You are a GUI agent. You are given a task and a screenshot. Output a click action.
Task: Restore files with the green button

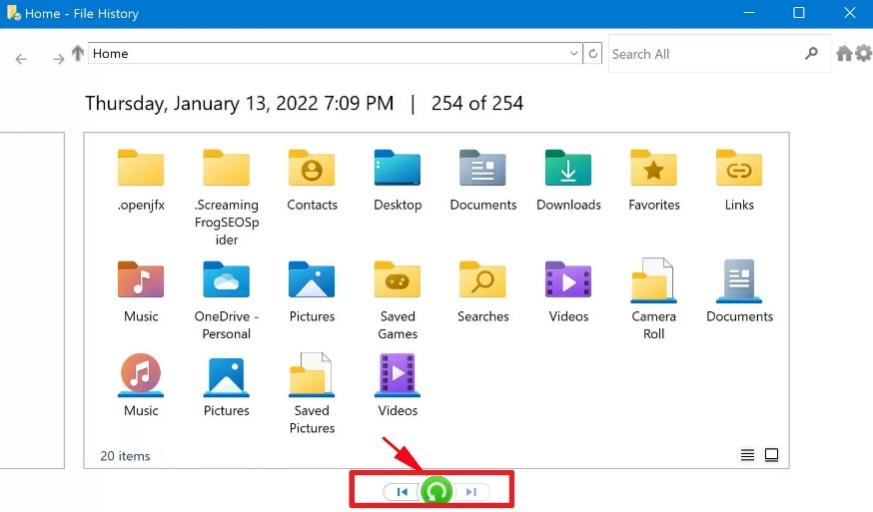pos(436,491)
